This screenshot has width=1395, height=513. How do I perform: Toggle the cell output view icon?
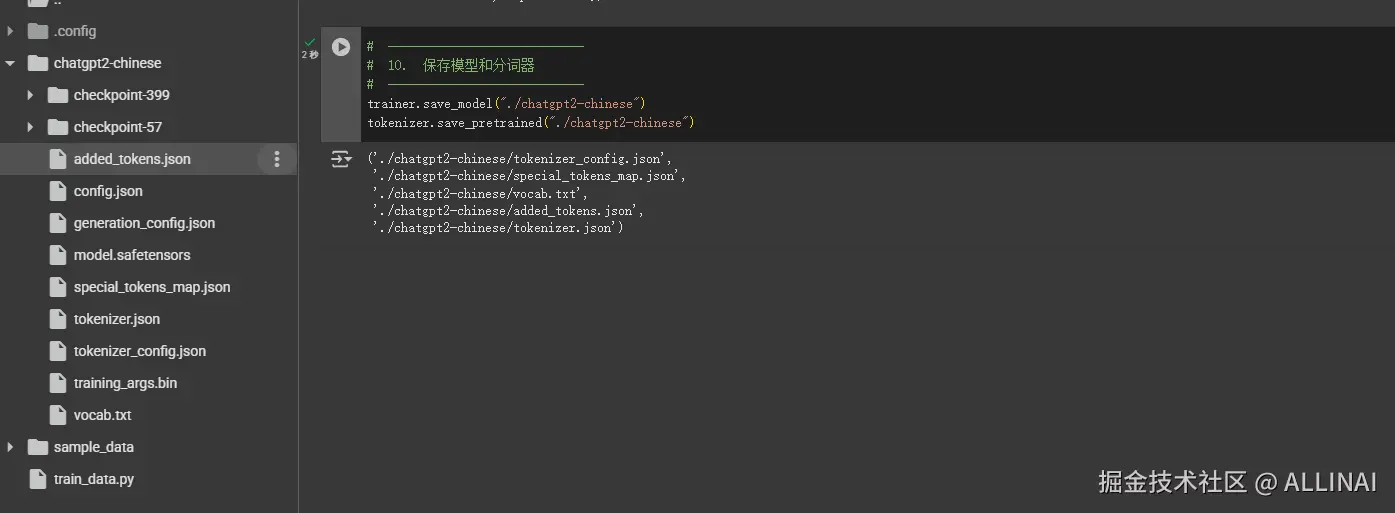point(341,159)
